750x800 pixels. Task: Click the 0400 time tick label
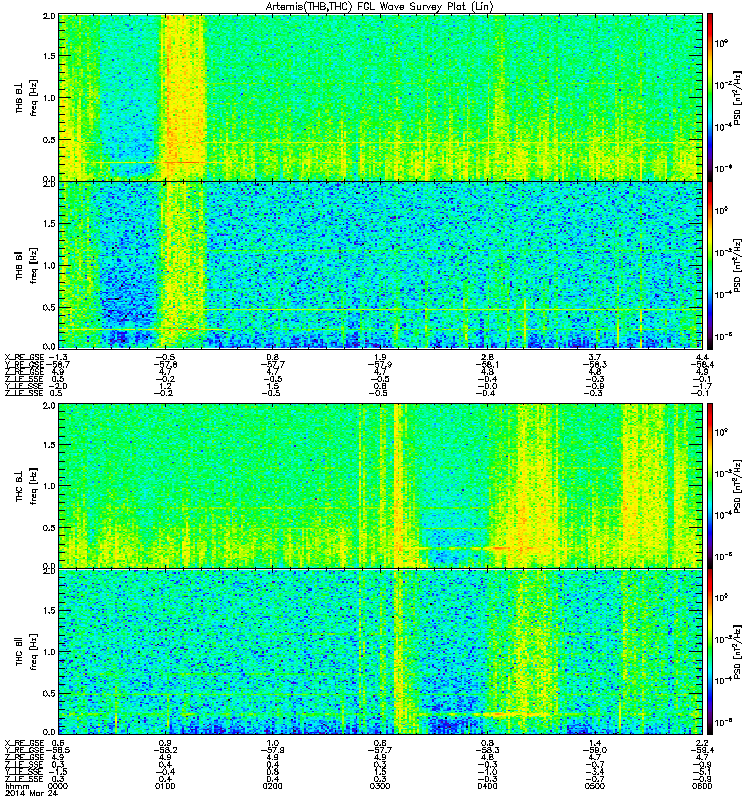[487, 786]
